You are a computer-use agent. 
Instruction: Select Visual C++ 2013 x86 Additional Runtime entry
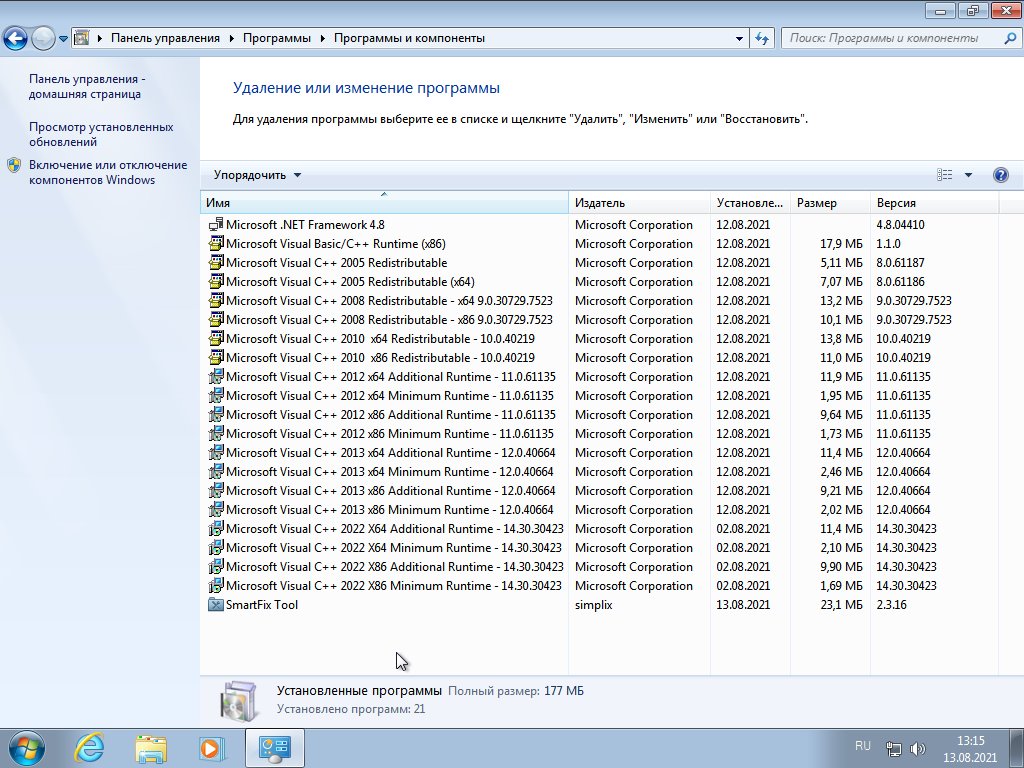point(391,490)
